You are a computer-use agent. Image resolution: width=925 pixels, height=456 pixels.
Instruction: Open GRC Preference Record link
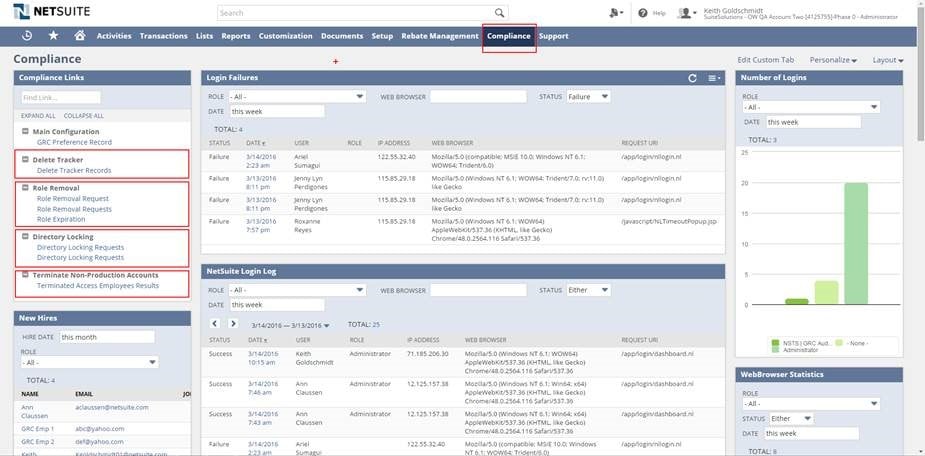[74, 142]
